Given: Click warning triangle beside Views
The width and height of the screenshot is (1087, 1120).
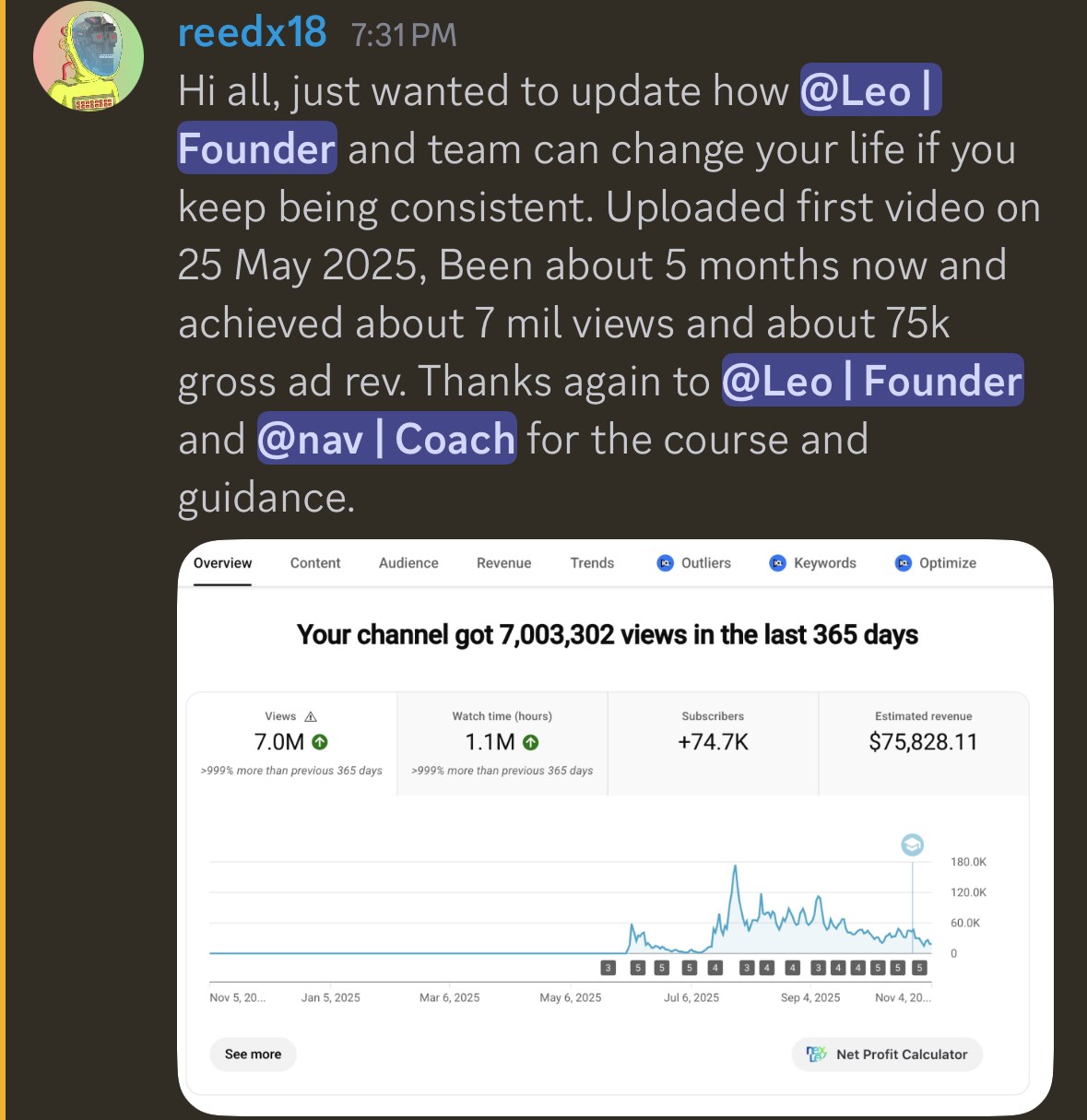Looking at the screenshot, I should 311,716.
